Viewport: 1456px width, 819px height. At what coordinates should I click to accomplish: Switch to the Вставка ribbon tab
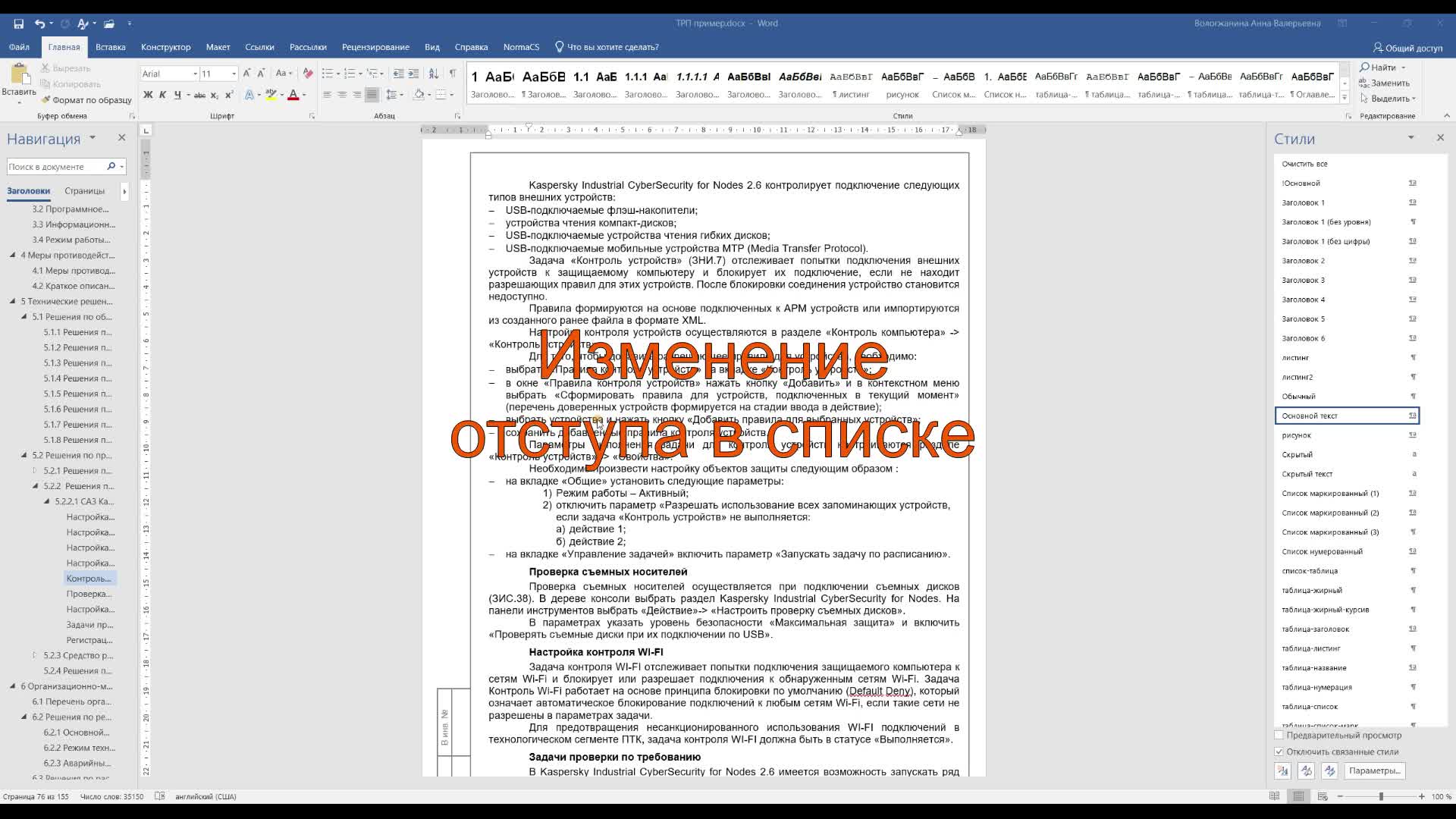(x=111, y=47)
